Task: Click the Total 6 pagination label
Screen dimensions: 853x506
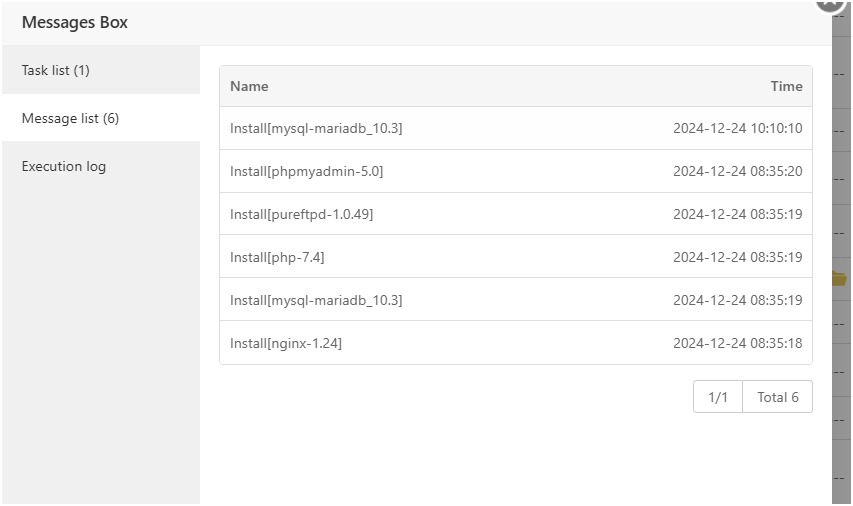Action: [x=777, y=397]
